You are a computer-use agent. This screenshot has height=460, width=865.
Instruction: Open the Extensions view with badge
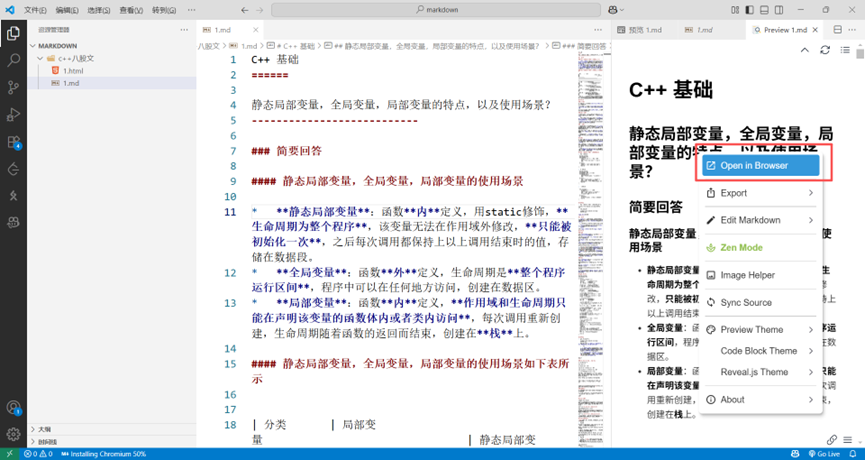[x=13, y=142]
